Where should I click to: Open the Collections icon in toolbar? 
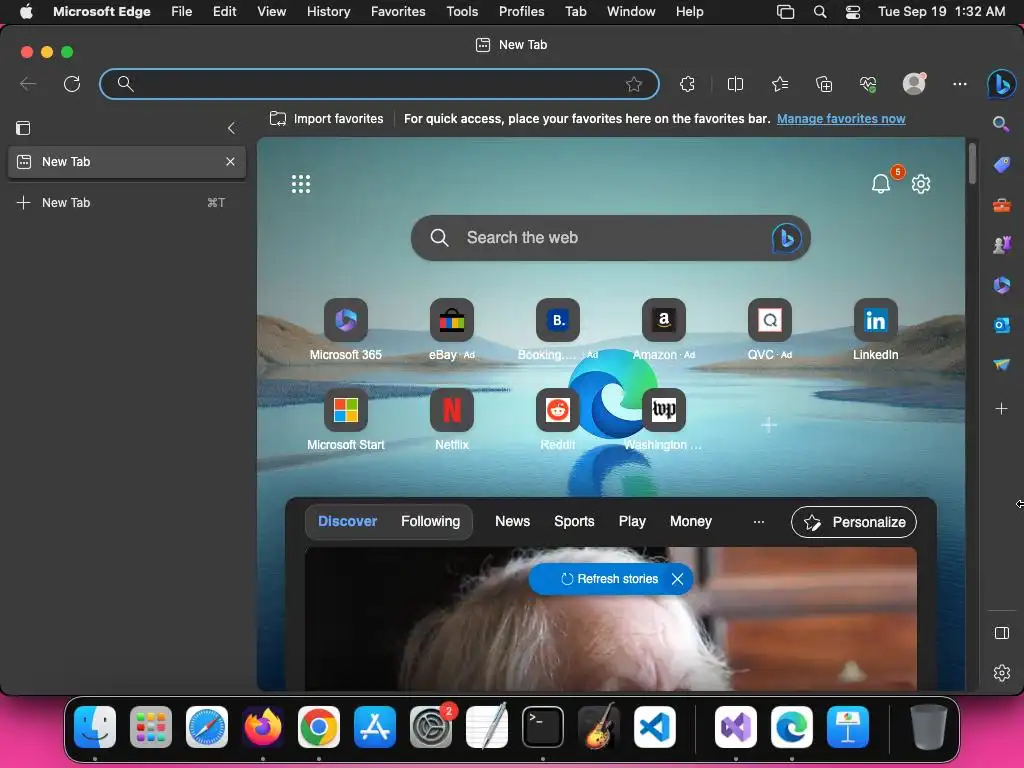point(824,84)
